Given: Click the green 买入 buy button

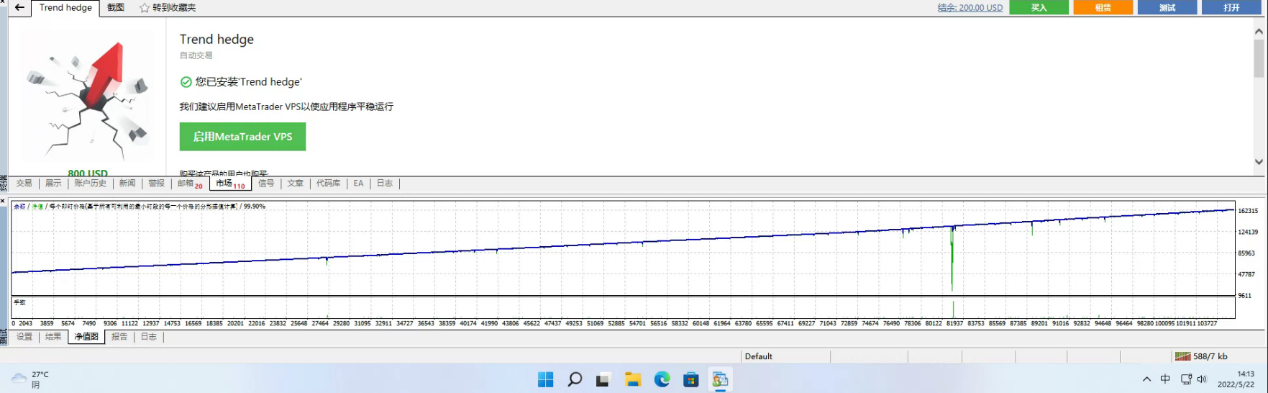Looking at the screenshot, I should click(1039, 7).
